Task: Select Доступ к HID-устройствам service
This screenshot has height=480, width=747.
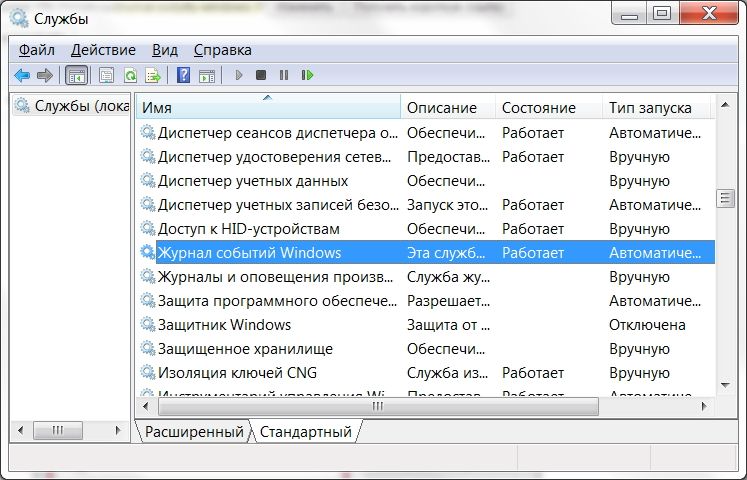Action: (426, 229)
